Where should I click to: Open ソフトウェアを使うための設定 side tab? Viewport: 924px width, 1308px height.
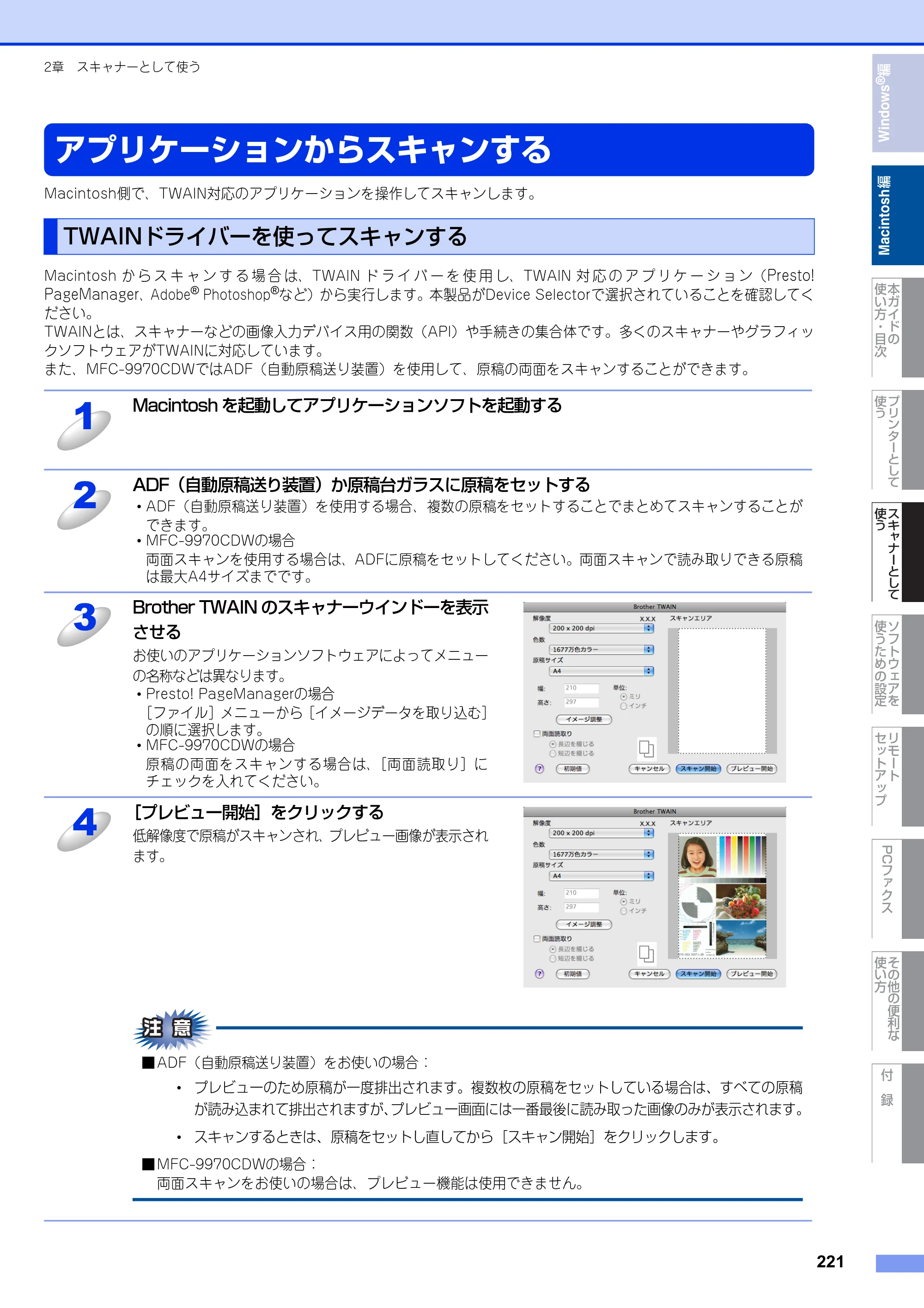click(898, 664)
